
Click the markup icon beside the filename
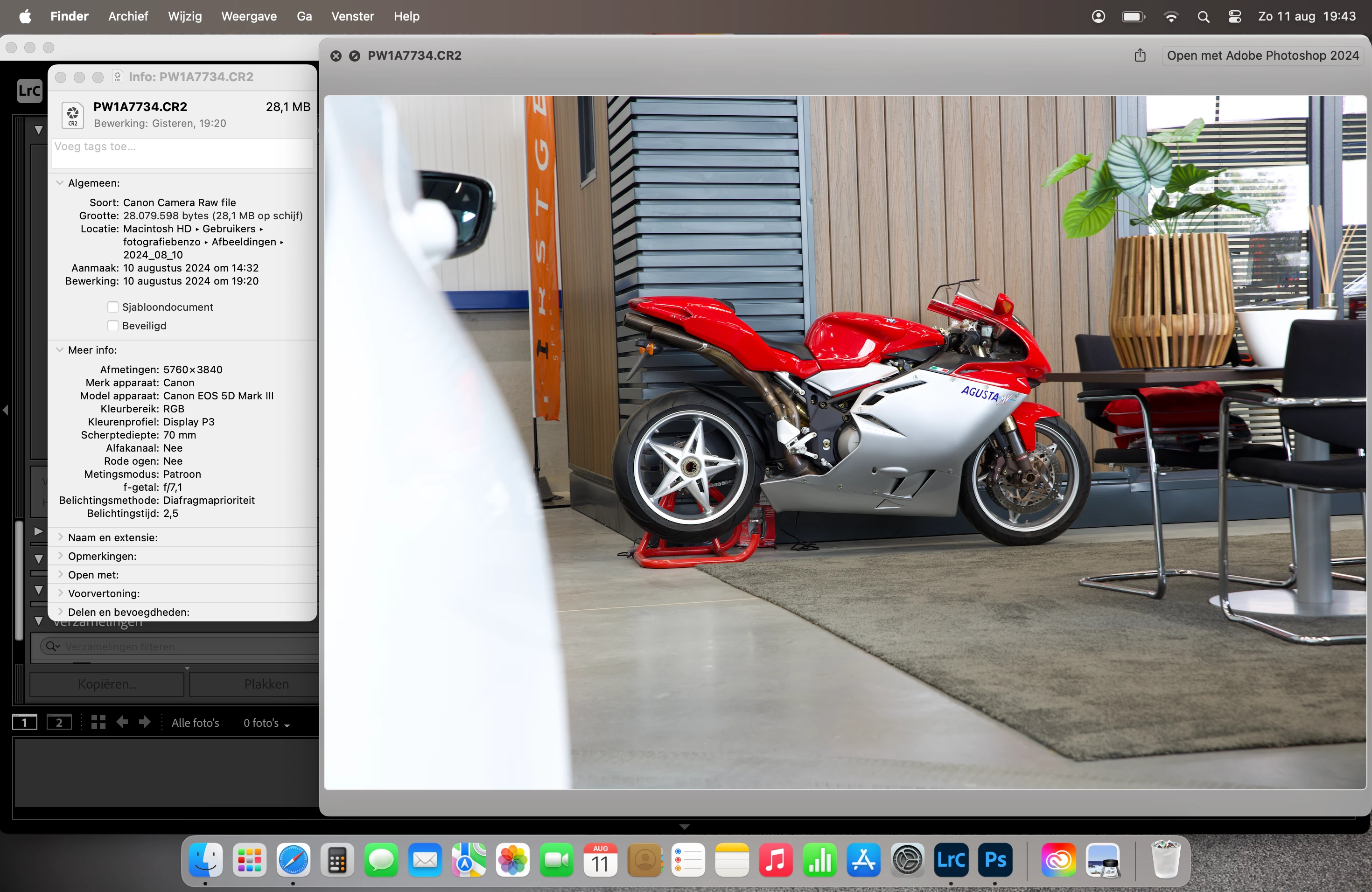point(355,56)
